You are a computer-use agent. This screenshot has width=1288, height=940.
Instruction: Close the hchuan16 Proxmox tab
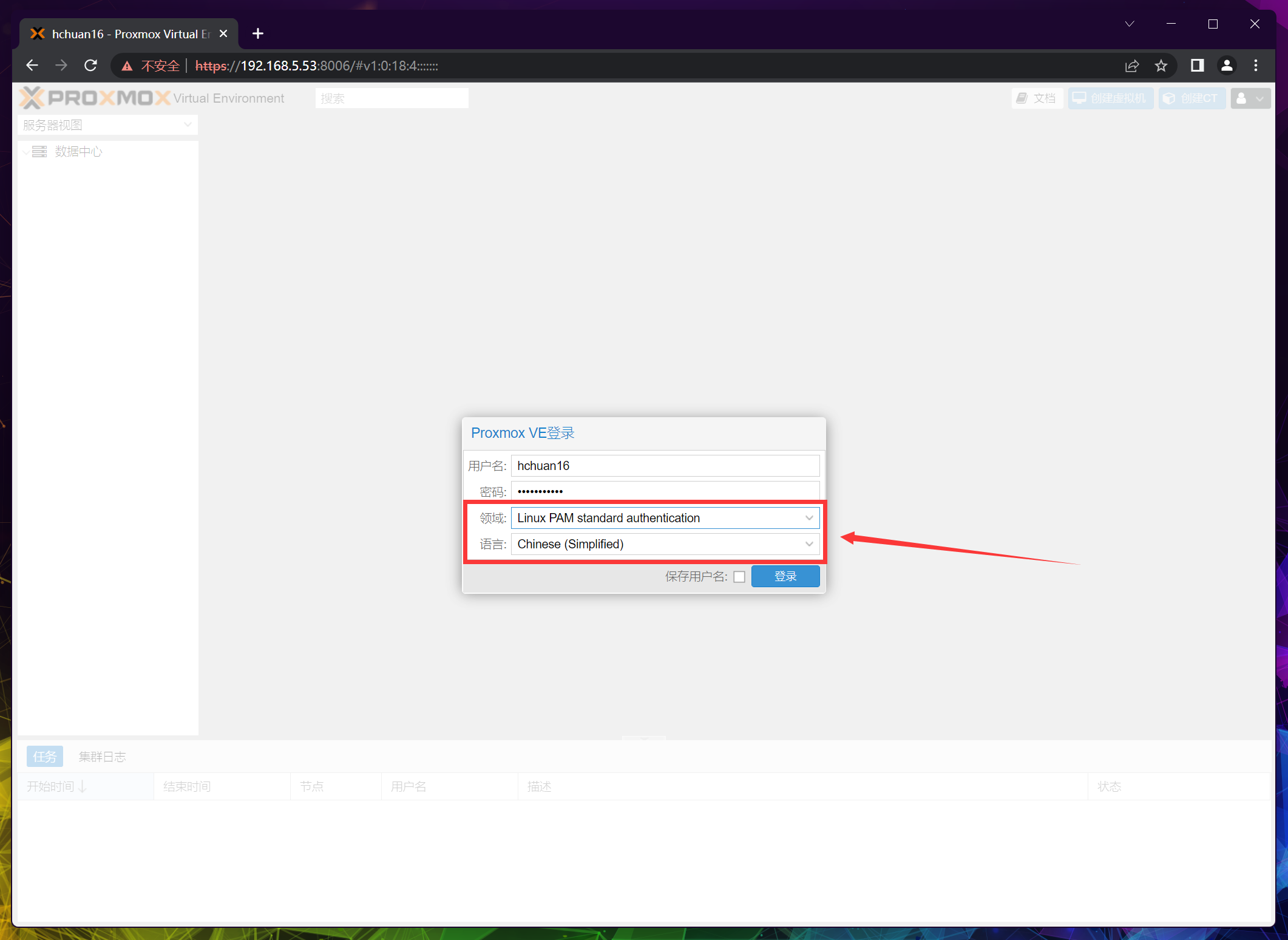coord(223,34)
